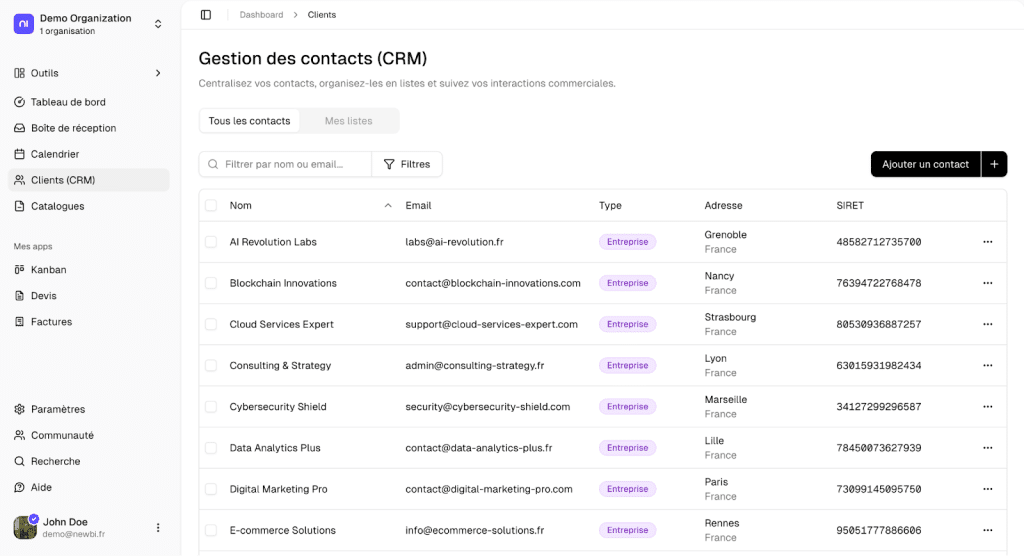Toggle the sidebar panel icon
1024x556 pixels.
tap(206, 15)
